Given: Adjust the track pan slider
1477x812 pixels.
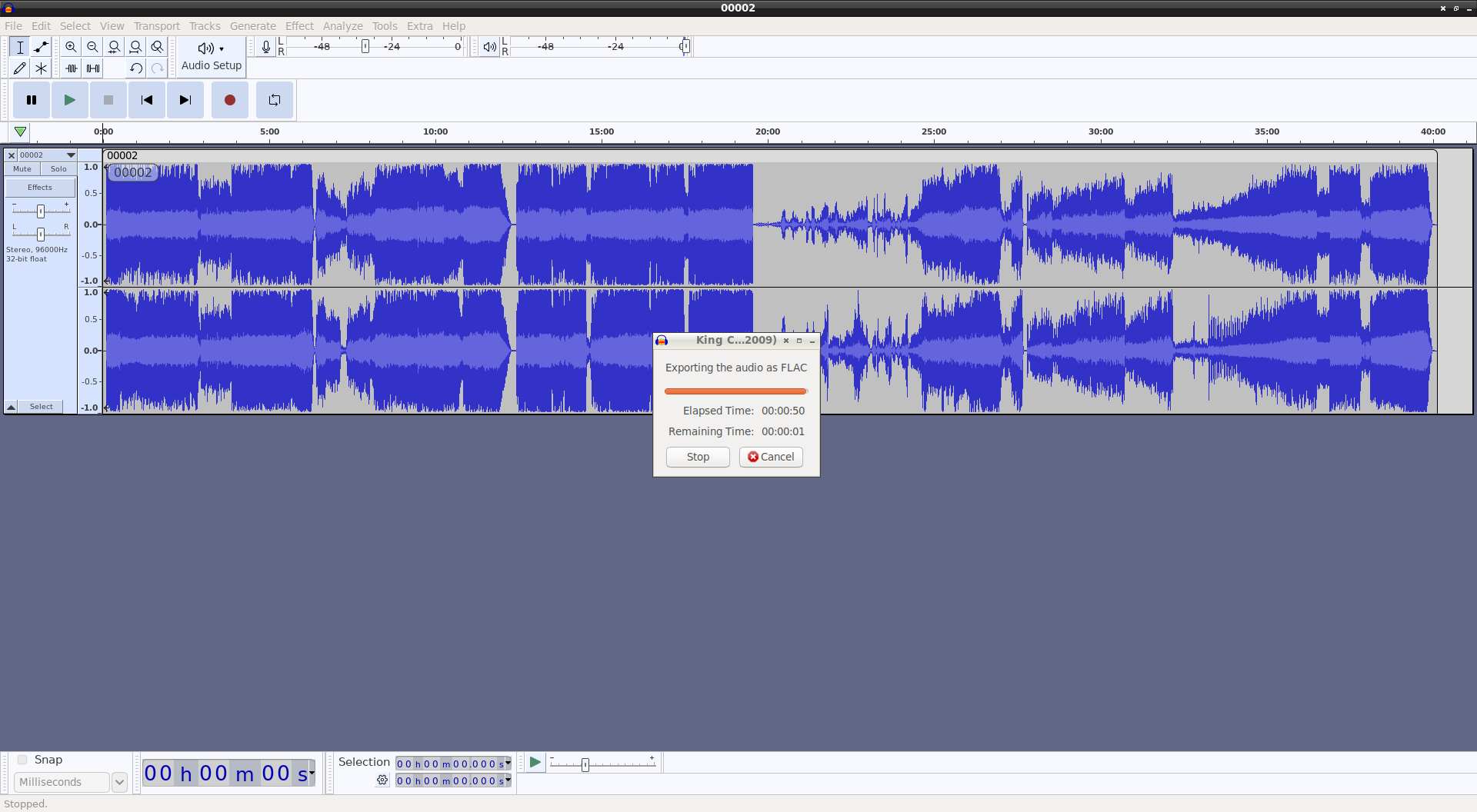Looking at the screenshot, I should pos(41,234).
